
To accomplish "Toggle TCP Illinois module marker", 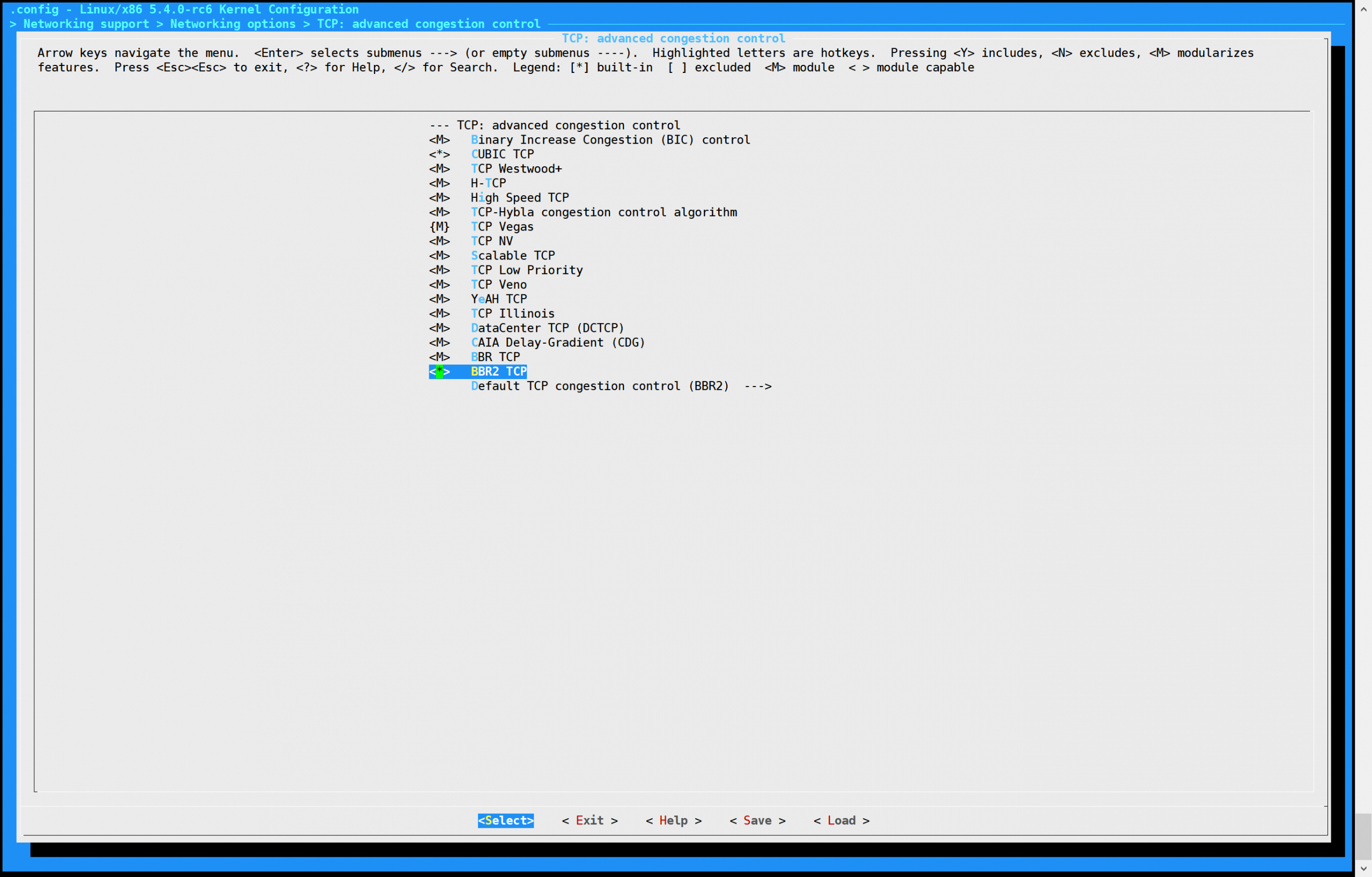I will click(439, 314).
